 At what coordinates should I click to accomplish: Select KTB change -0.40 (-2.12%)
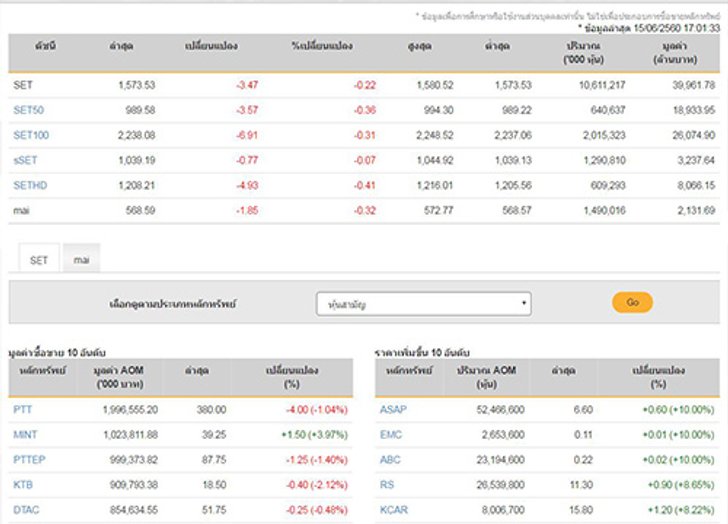coord(317,485)
